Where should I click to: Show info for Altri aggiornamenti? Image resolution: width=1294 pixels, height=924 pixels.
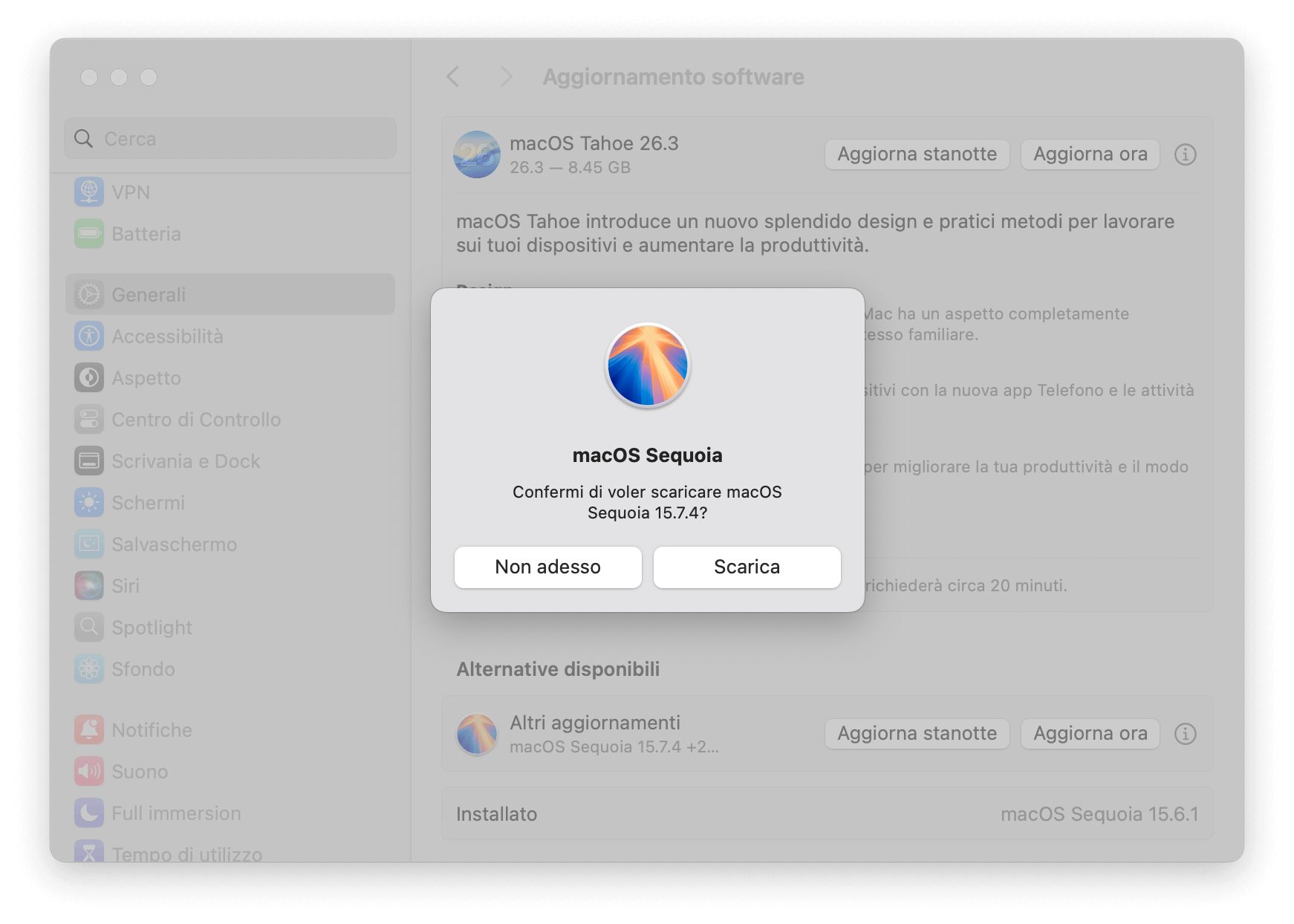click(1185, 734)
